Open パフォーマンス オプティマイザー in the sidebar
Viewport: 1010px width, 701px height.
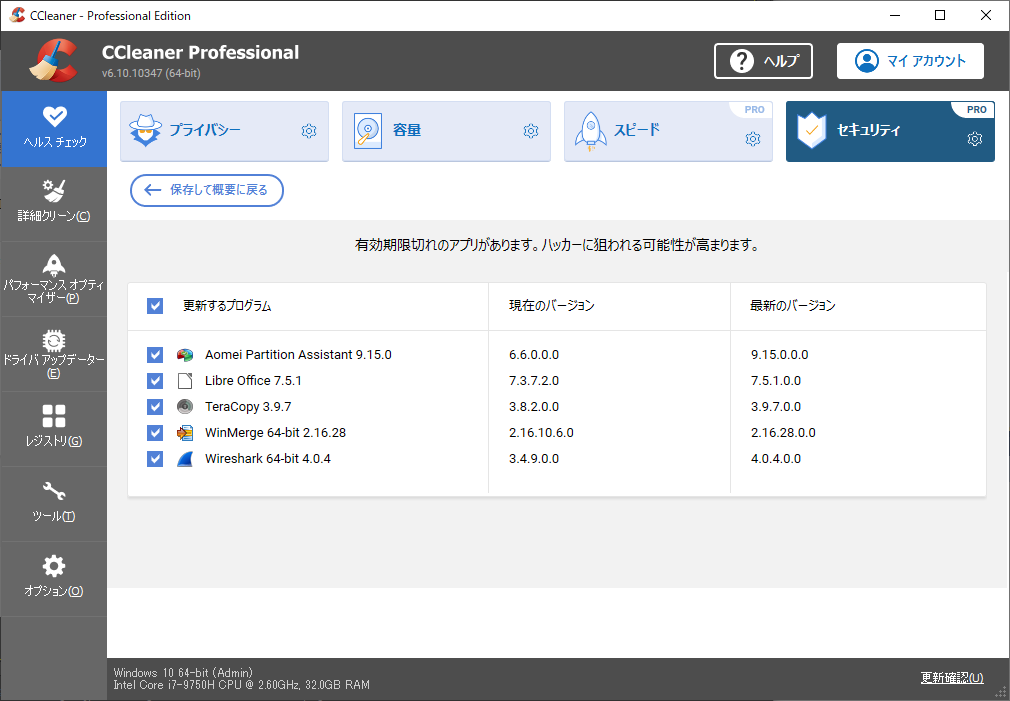tap(54, 279)
